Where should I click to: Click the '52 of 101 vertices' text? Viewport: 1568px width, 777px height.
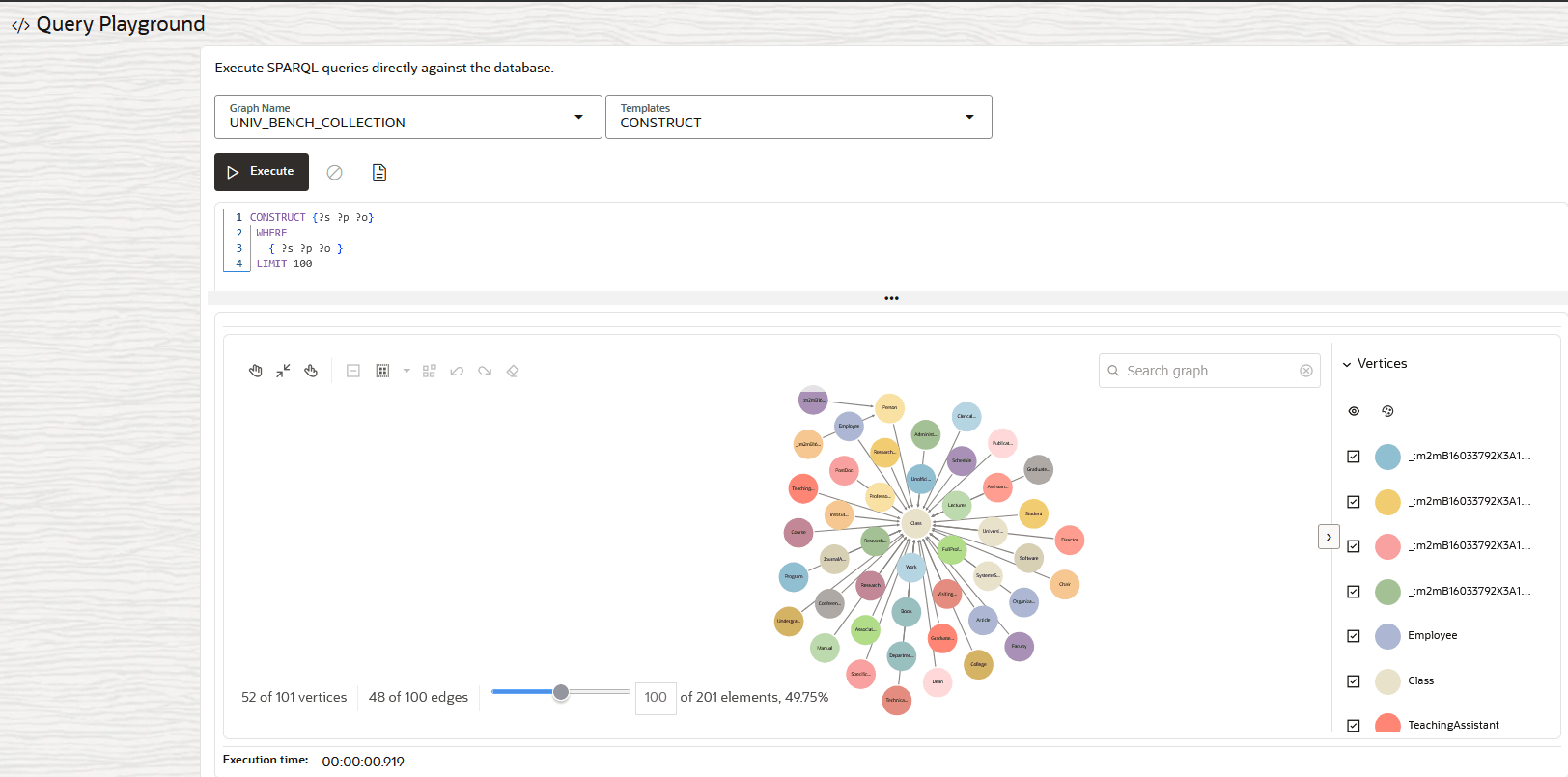(294, 697)
